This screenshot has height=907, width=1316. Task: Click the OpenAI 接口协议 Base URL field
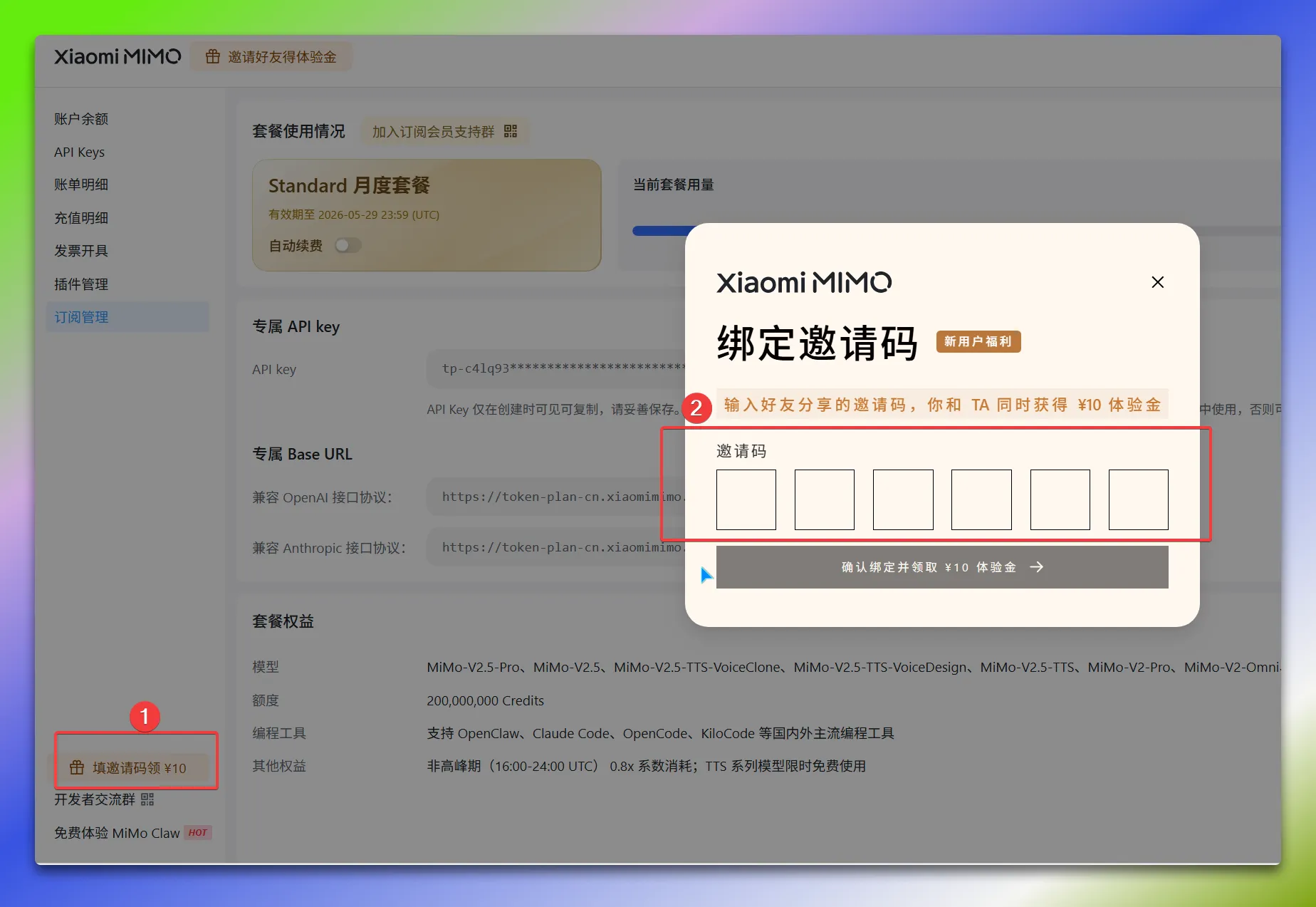[555, 497]
